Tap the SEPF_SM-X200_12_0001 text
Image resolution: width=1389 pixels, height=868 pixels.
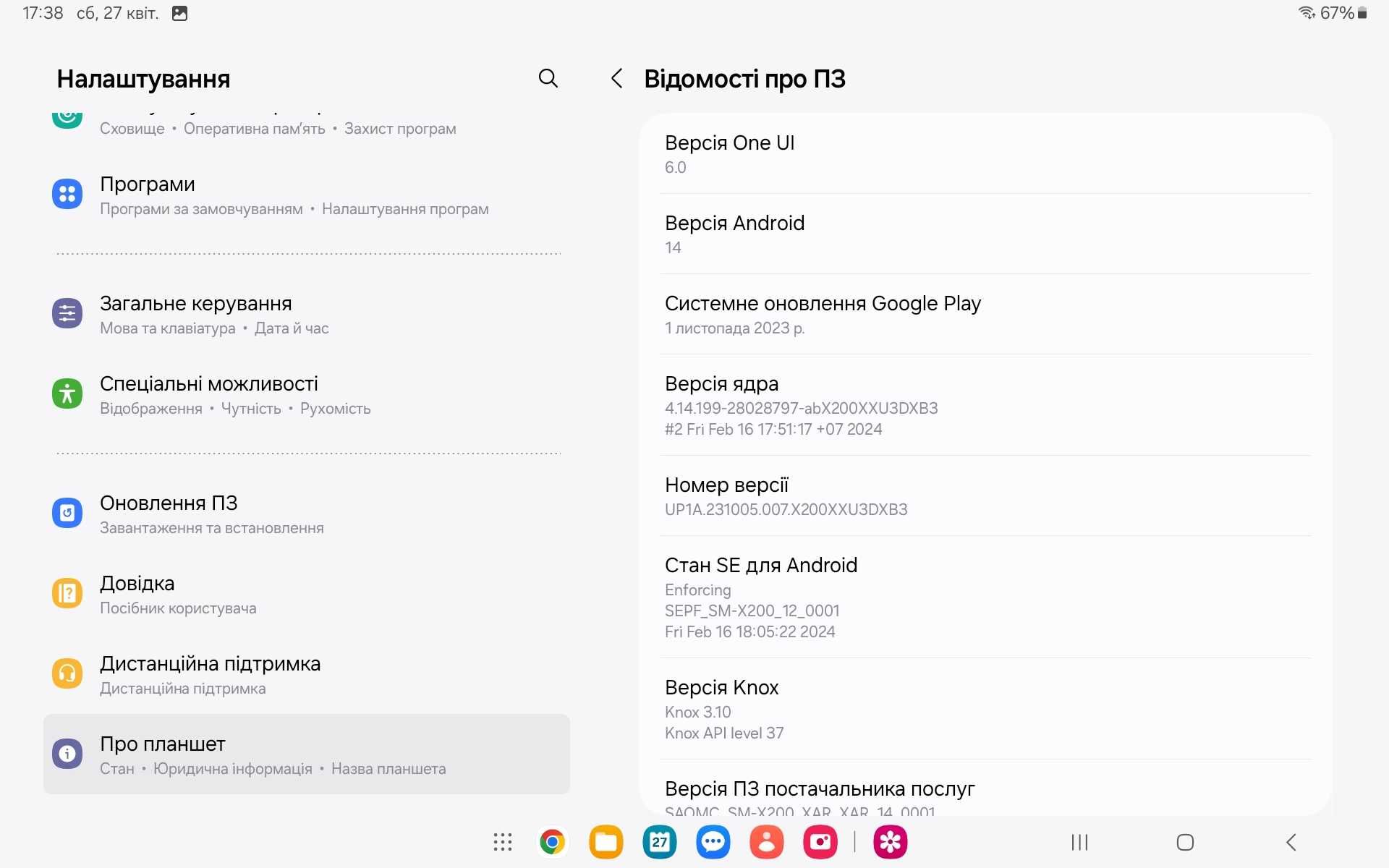pos(752,610)
